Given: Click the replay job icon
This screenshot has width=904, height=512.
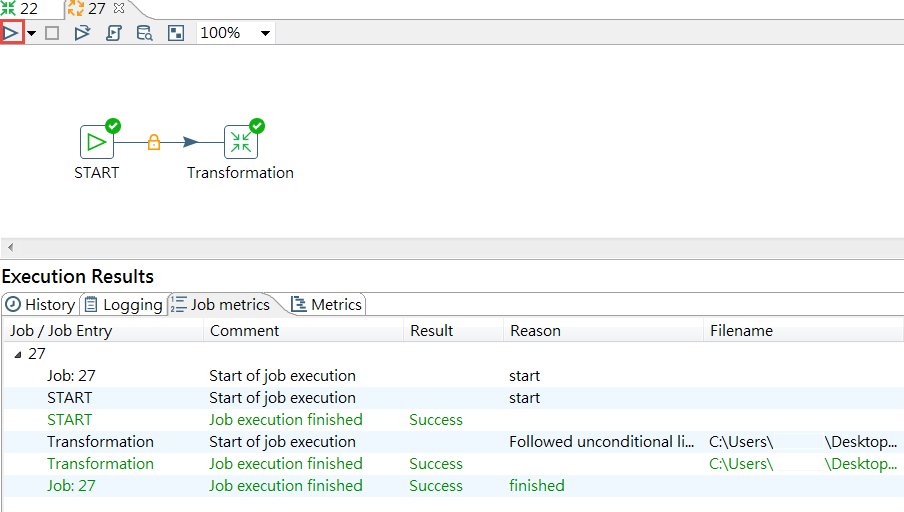Looking at the screenshot, I should (x=82, y=33).
